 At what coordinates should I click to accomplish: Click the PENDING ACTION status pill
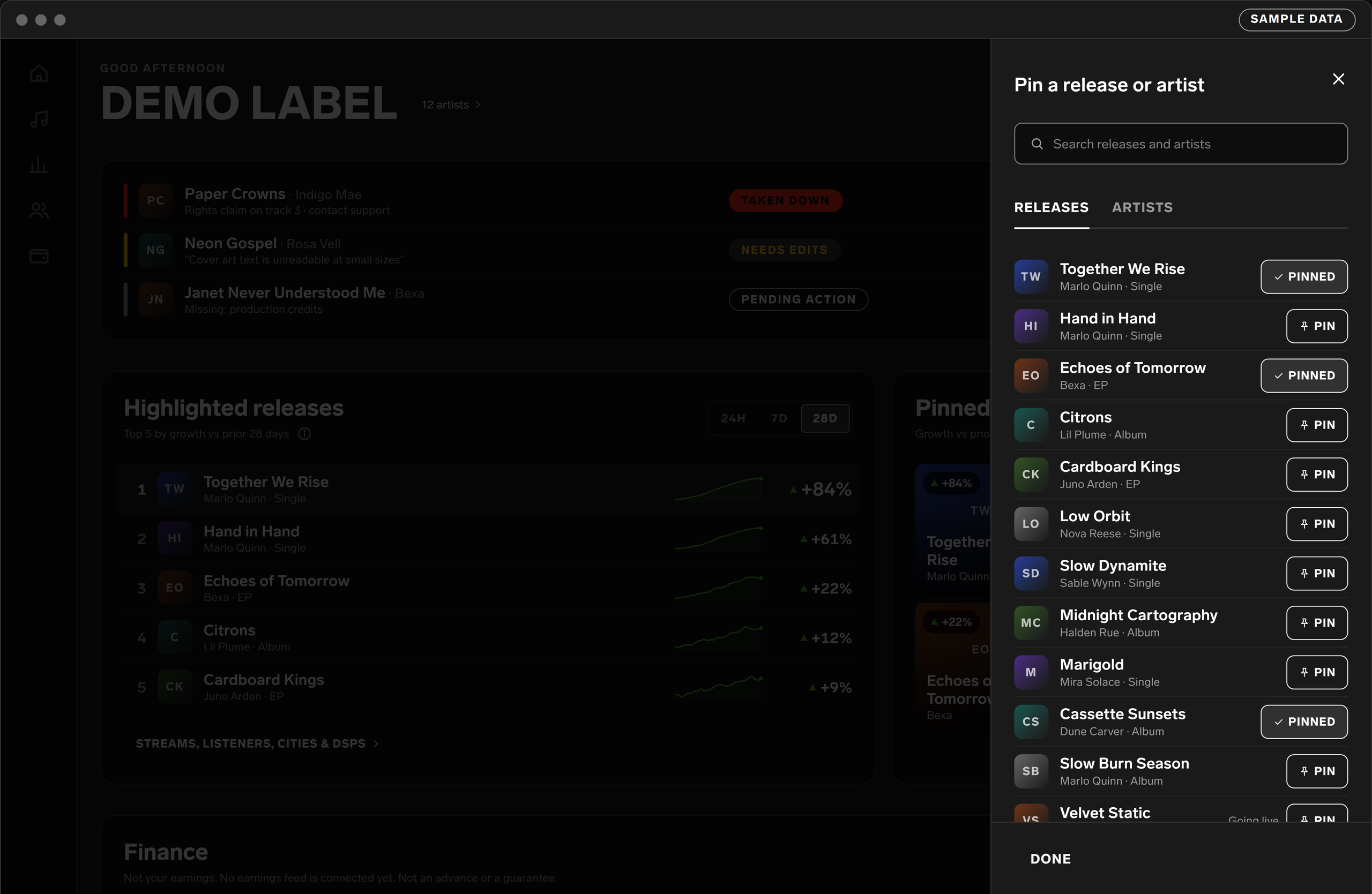pos(799,299)
